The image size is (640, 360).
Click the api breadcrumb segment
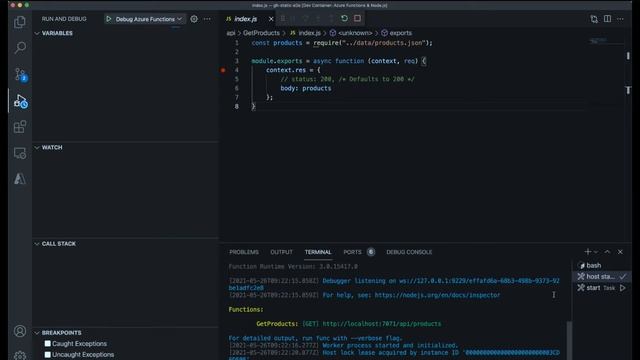(x=231, y=33)
